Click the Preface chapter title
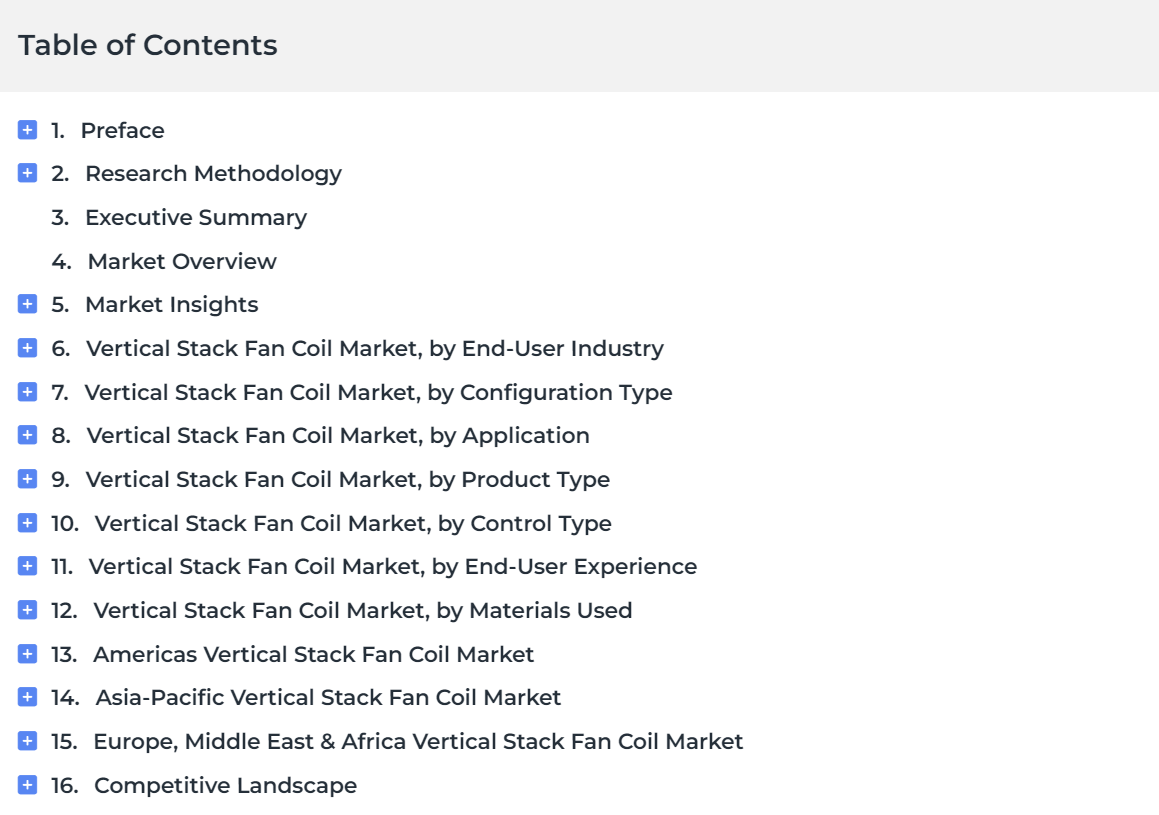 123,130
